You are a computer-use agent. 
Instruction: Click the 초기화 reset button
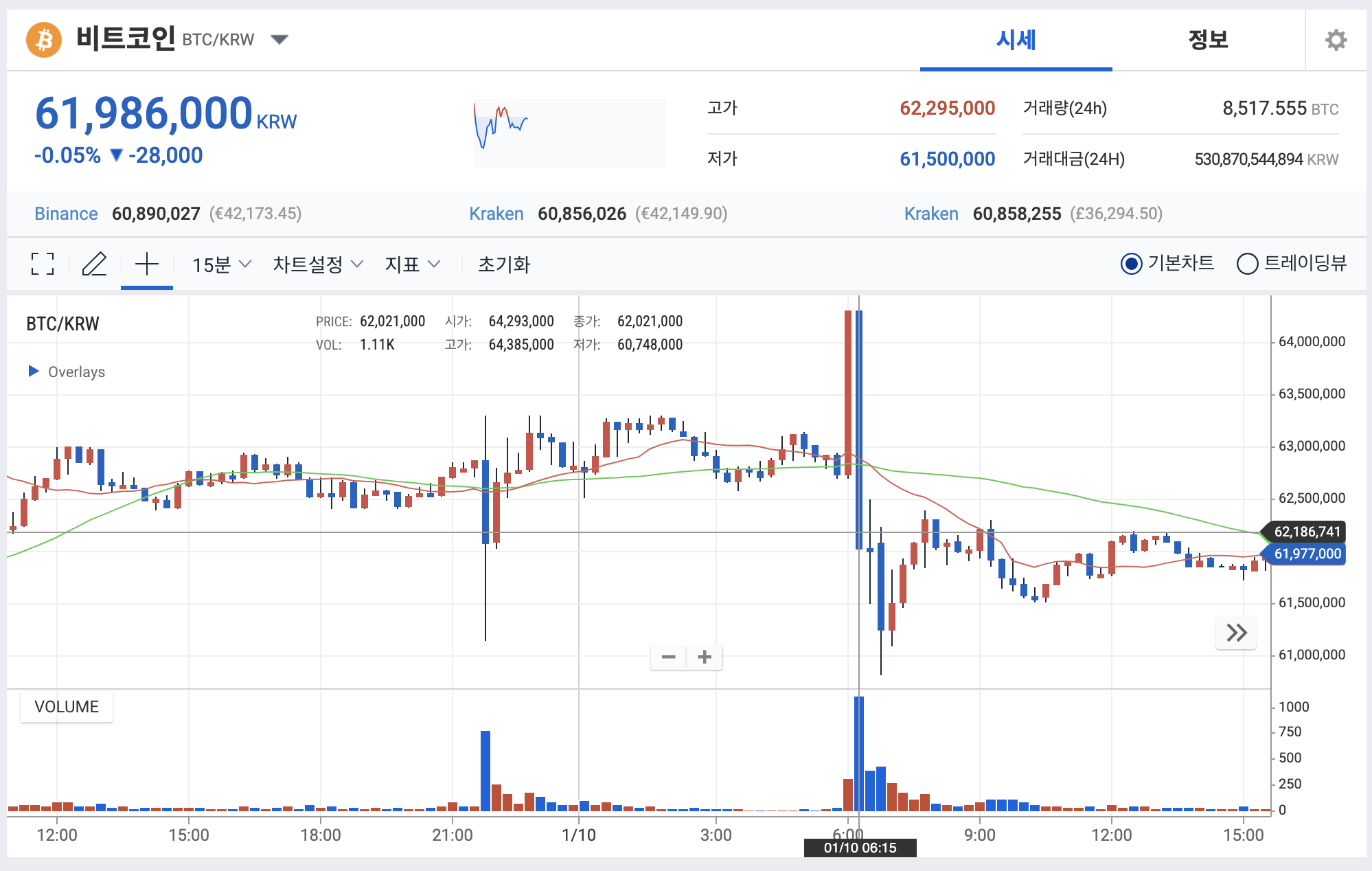click(x=504, y=264)
